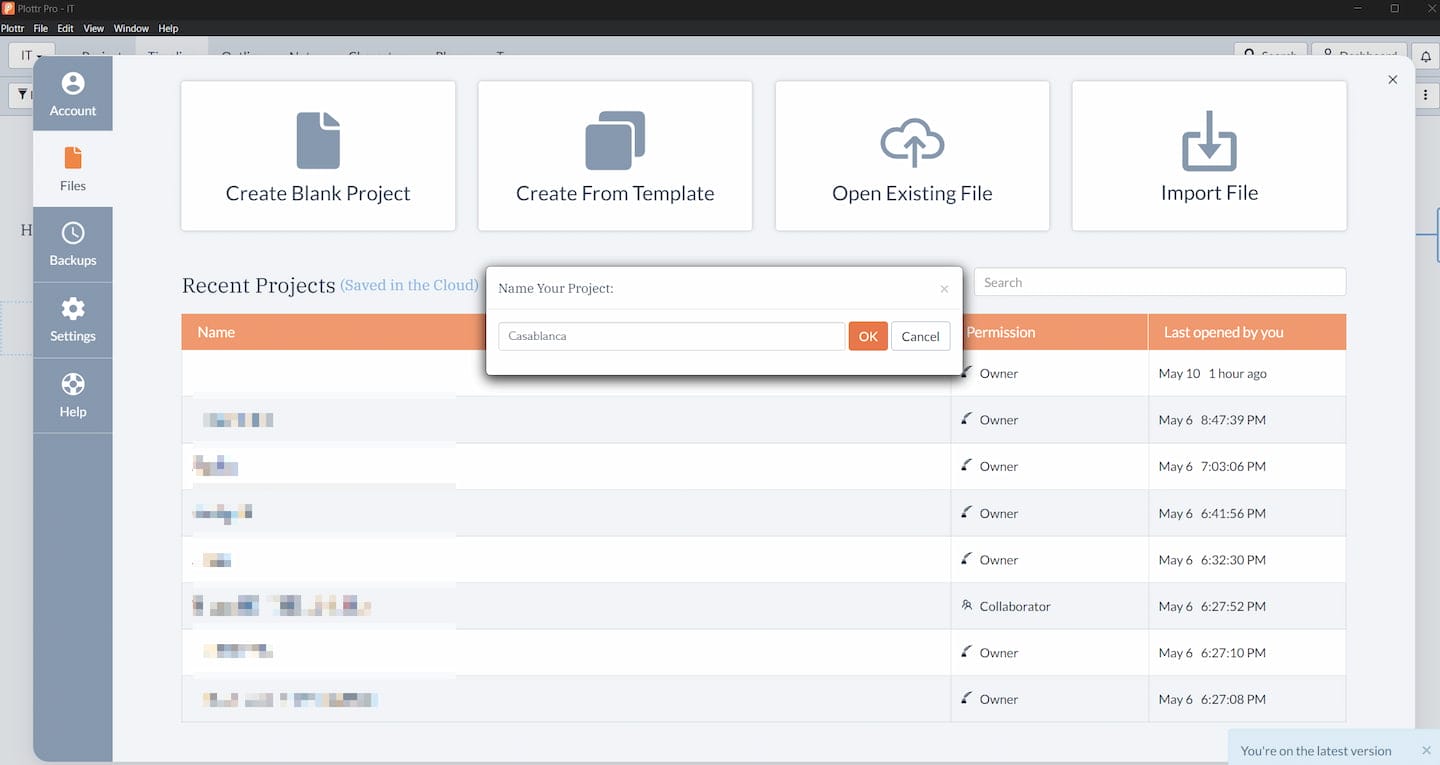1440x765 pixels.
Task: Click the recent projects Search field
Action: coord(1159,282)
